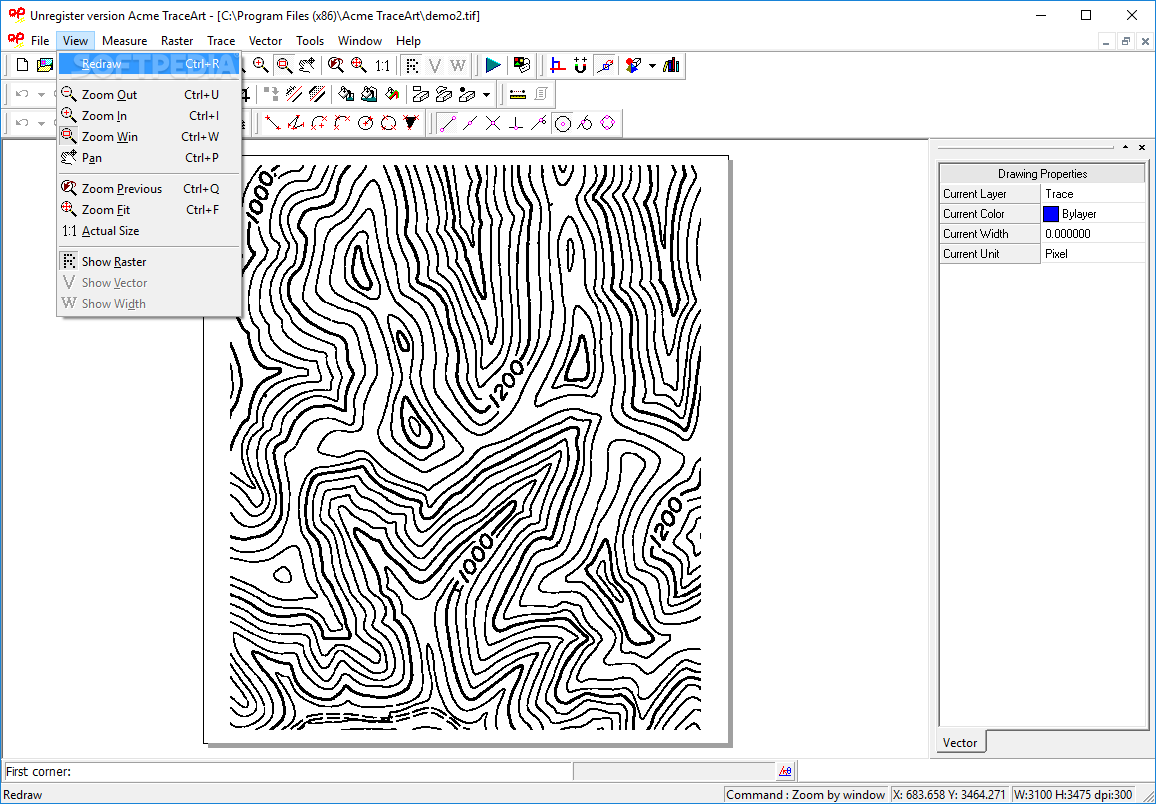Click the Open image toolbar icon
Screen dimensions: 1156x804
click(x=45, y=65)
